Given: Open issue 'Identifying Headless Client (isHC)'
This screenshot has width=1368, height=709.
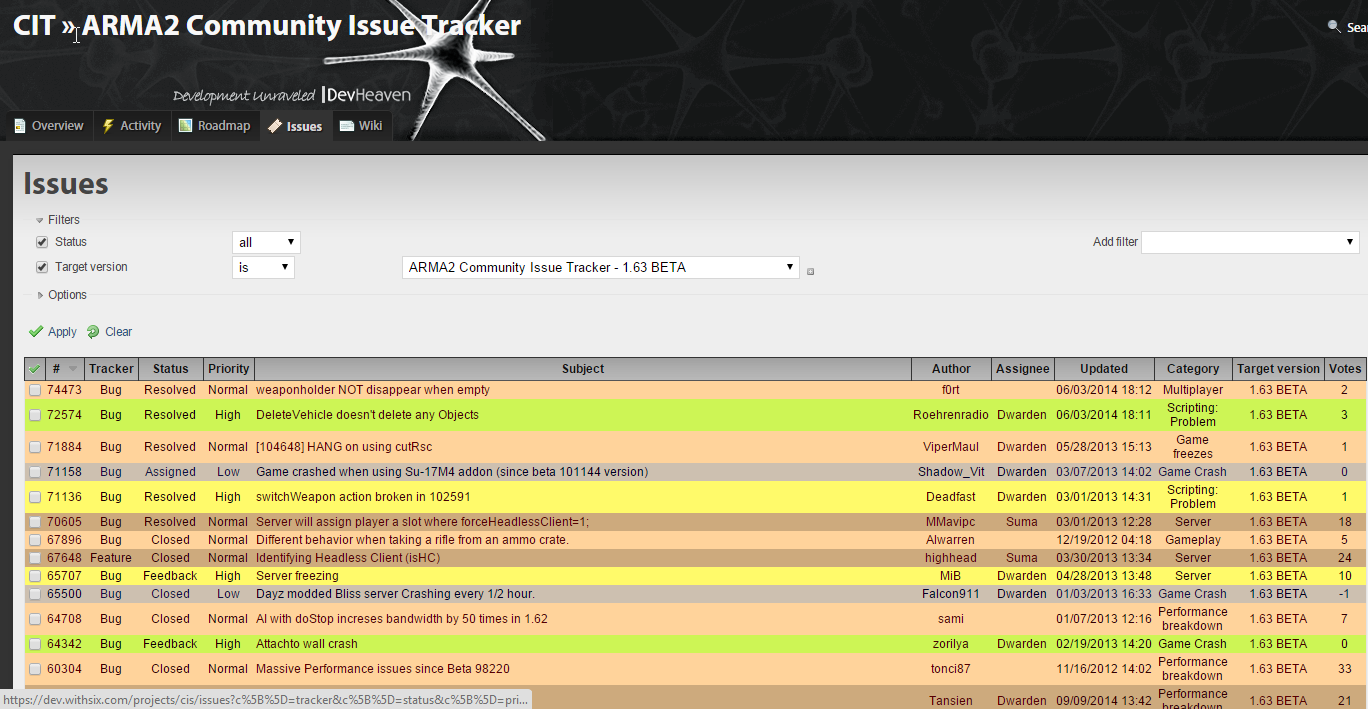Looking at the screenshot, I should [x=348, y=558].
